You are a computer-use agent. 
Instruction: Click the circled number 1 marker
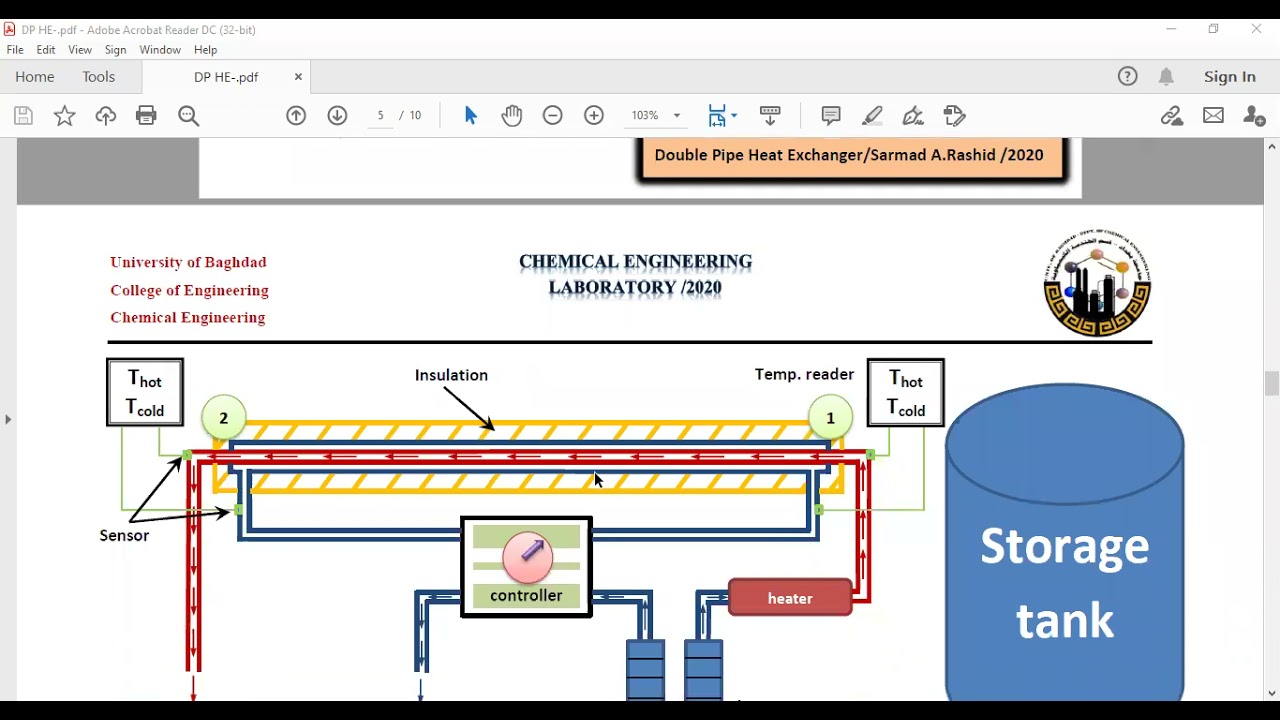click(x=830, y=418)
